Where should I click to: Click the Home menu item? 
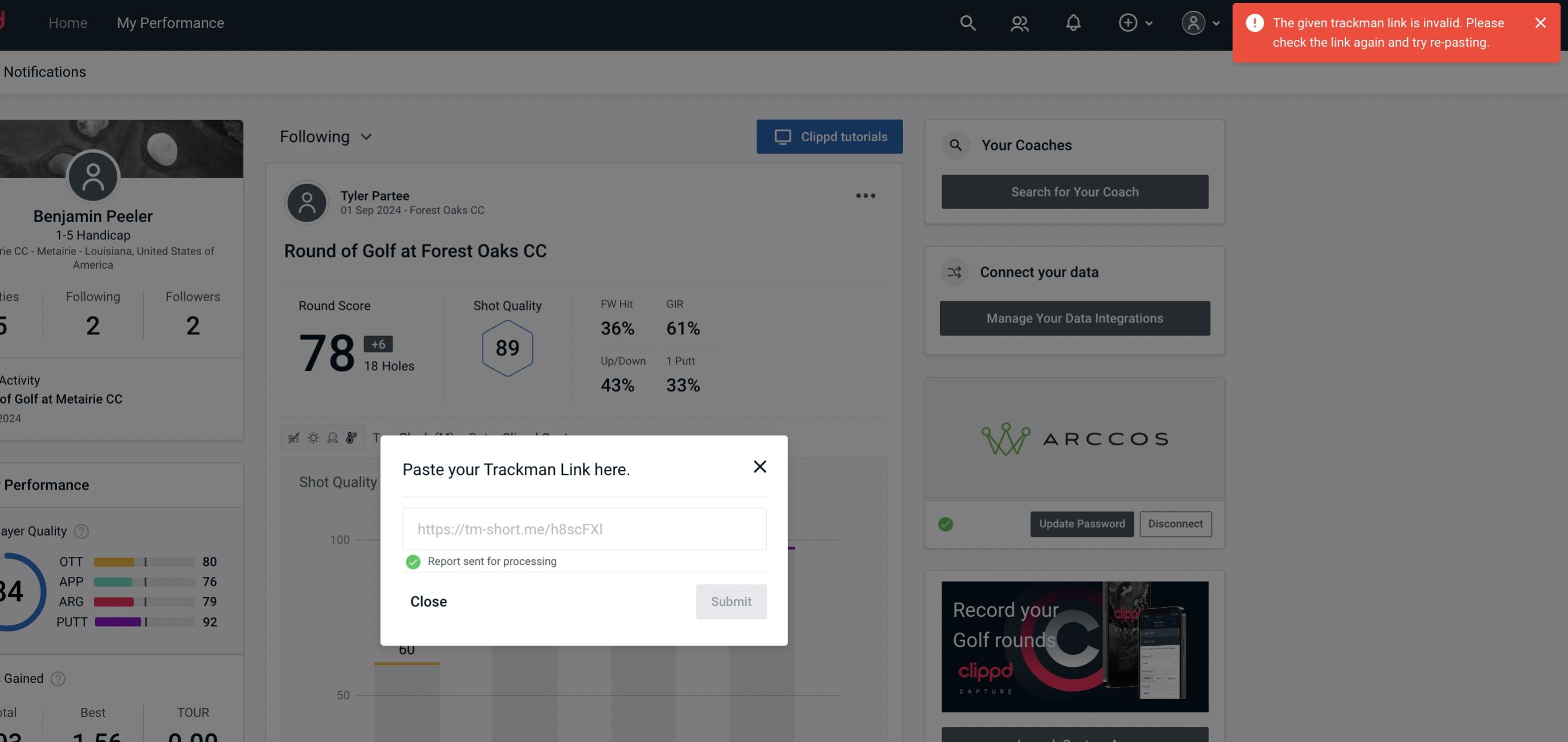click(68, 22)
